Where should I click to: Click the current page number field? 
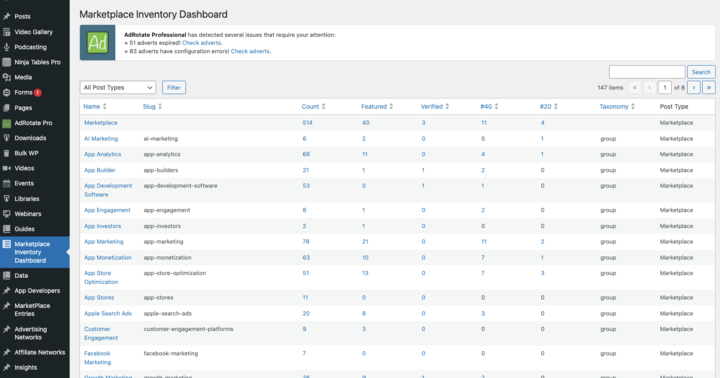click(x=664, y=87)
